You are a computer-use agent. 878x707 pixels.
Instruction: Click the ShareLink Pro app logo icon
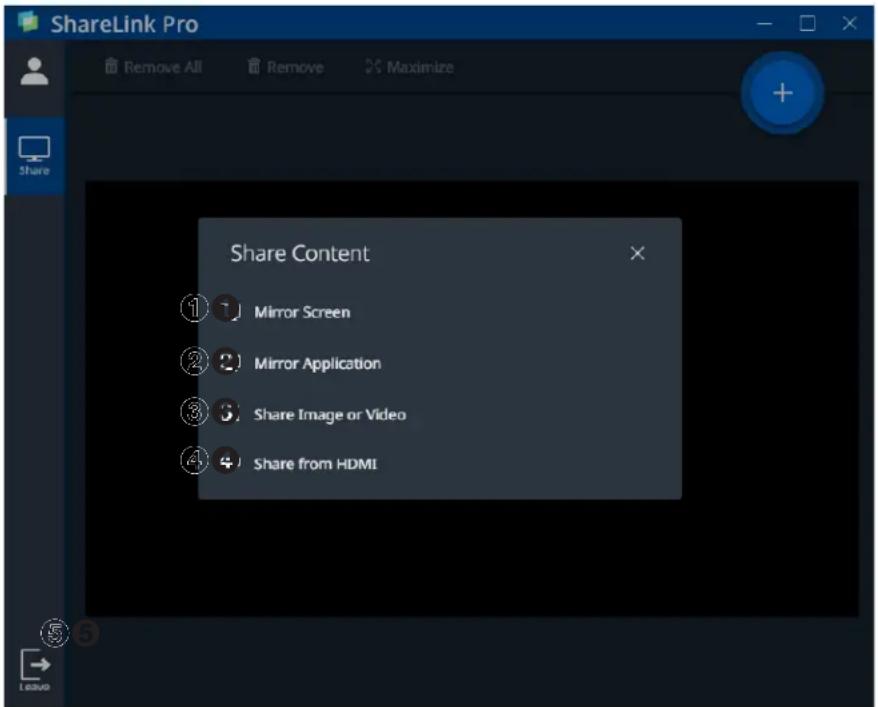28,22
